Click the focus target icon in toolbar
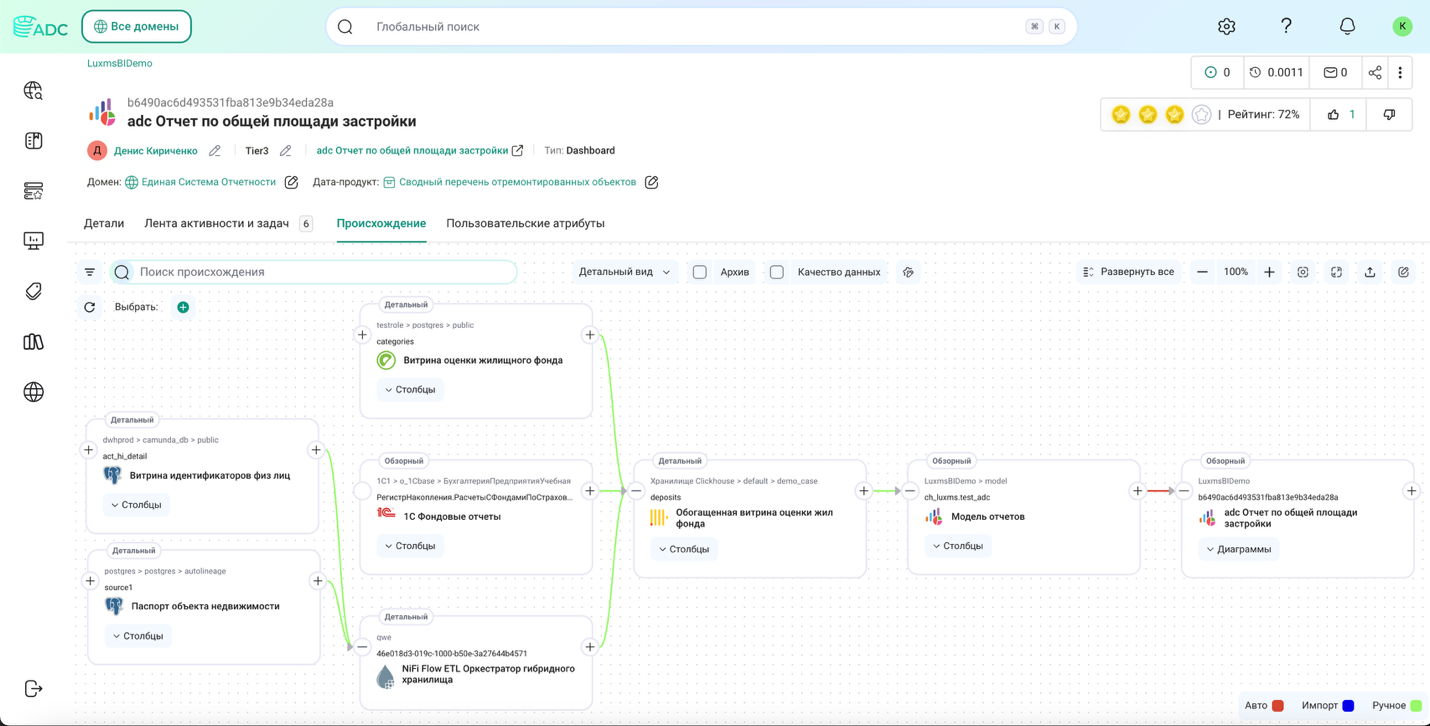Viewport: 1430px width, 726px height. (x=1302, y=272)
